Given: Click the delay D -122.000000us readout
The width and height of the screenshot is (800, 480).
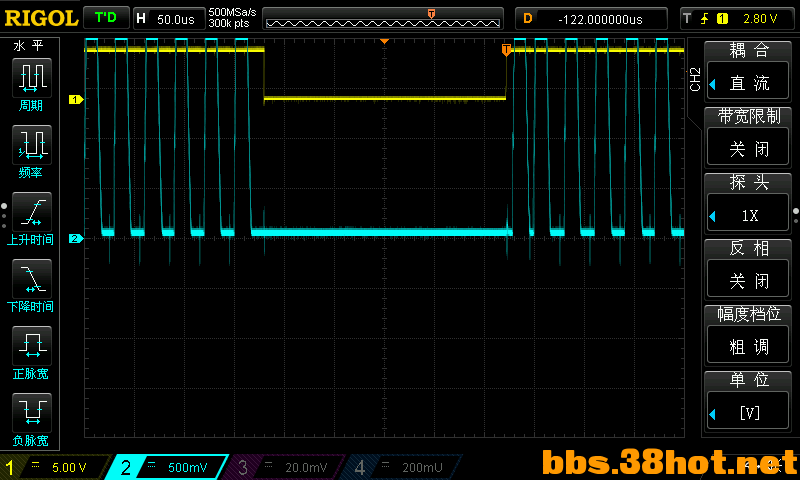Looking at the screenshot, I should [x=600, y=19].
